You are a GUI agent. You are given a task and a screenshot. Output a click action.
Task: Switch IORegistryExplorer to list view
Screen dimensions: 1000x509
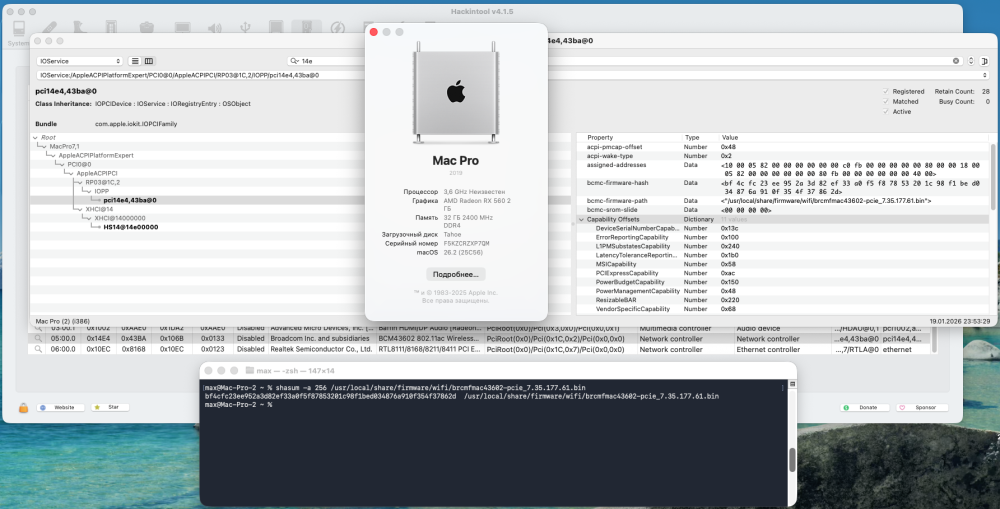click(135, 61)
